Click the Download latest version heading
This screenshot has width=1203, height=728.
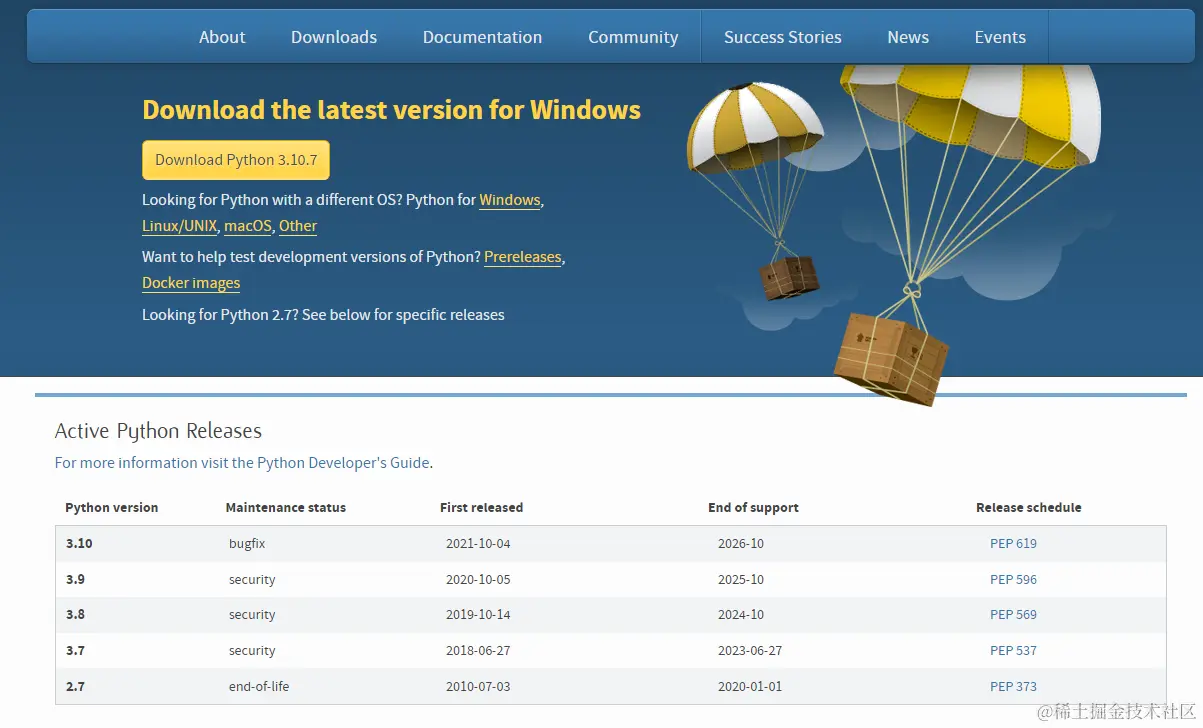pyautogui.click(x=391, y=110)
